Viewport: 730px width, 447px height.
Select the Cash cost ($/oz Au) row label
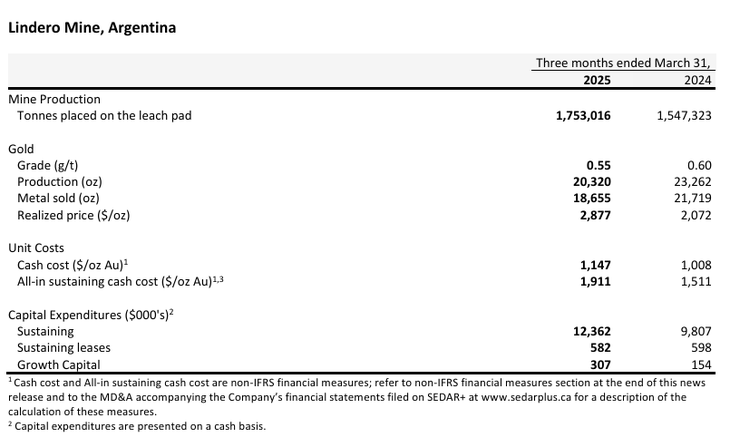(x=69, y=265)
